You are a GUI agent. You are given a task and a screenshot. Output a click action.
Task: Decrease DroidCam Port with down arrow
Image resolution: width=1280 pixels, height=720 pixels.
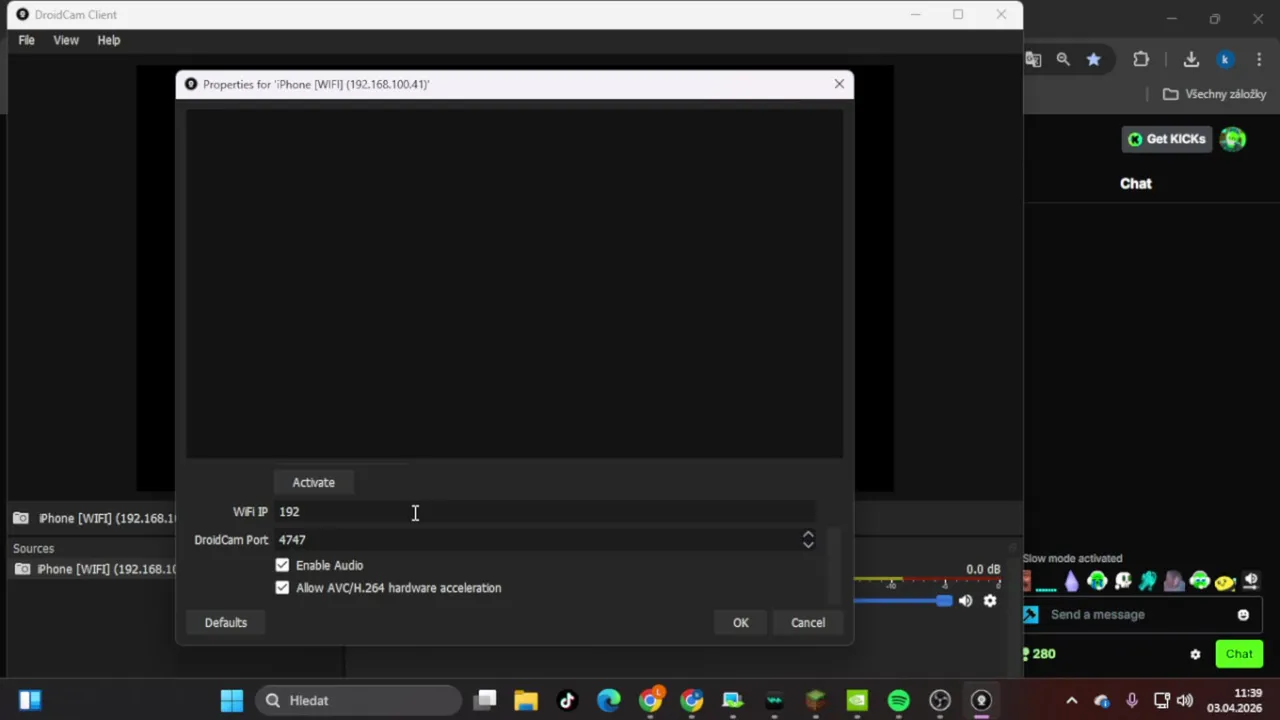[808, 545]
